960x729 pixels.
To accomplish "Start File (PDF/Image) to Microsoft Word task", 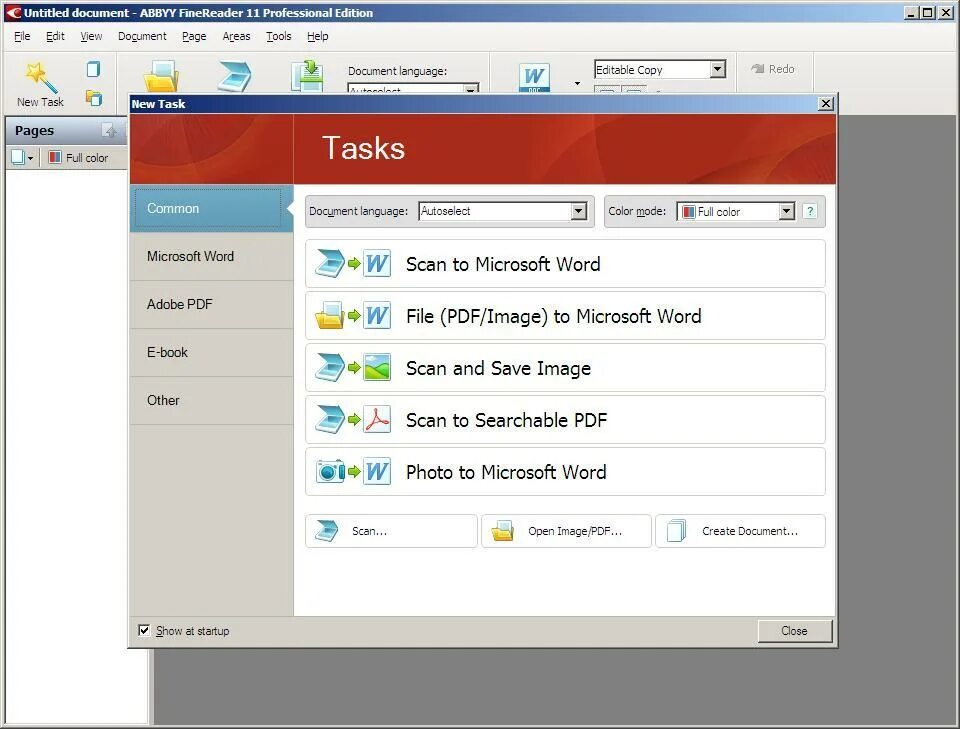I will [x=565, y=316].
